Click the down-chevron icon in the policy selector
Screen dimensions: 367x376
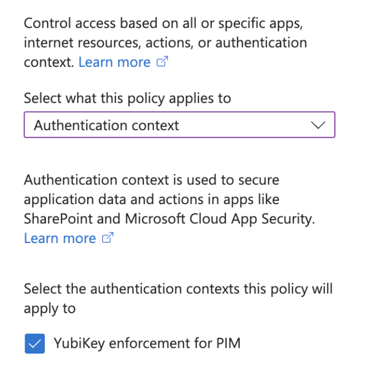(318, 125)
